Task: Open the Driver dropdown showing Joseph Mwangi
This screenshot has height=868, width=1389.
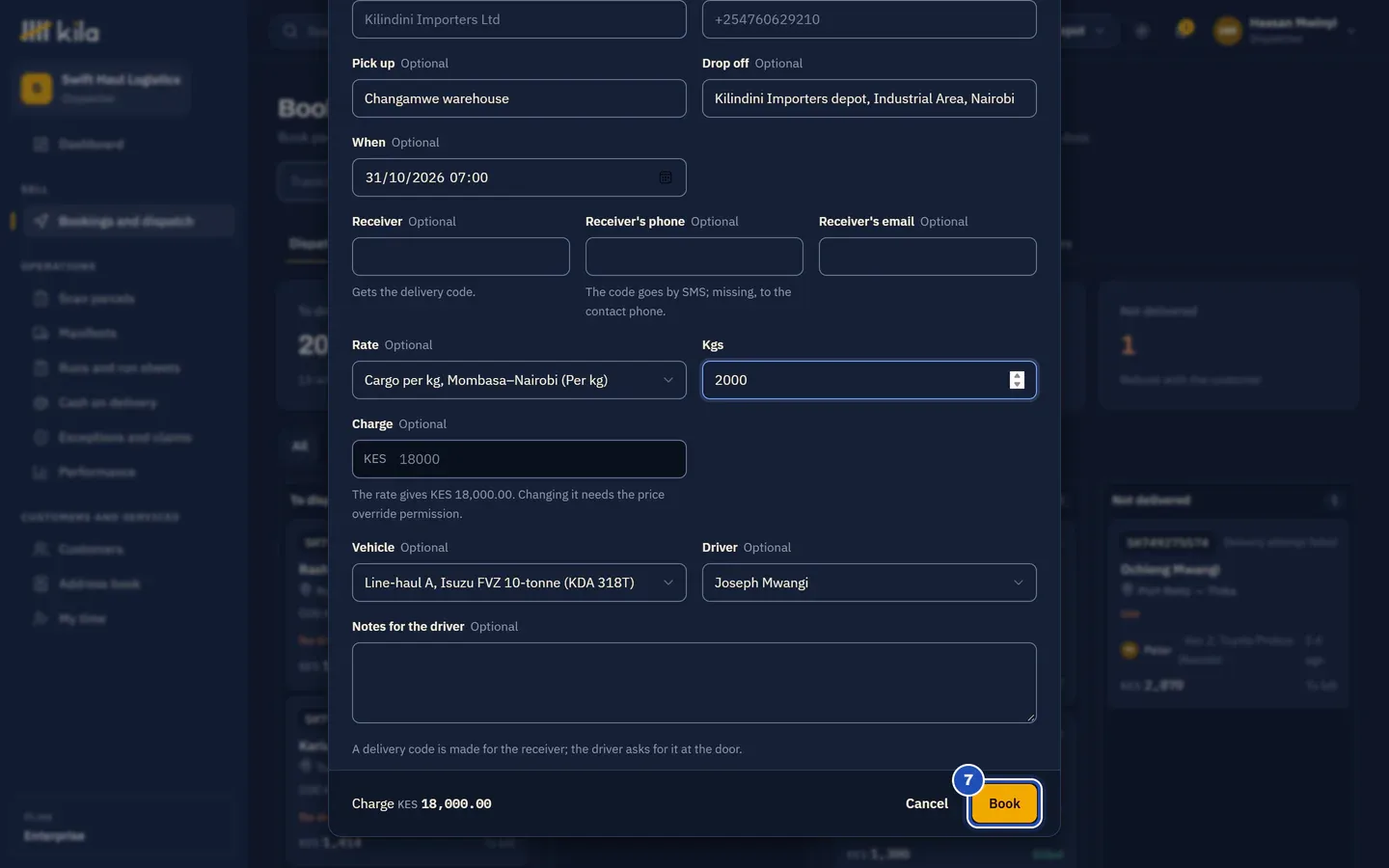Action: (x=869, y=583)
